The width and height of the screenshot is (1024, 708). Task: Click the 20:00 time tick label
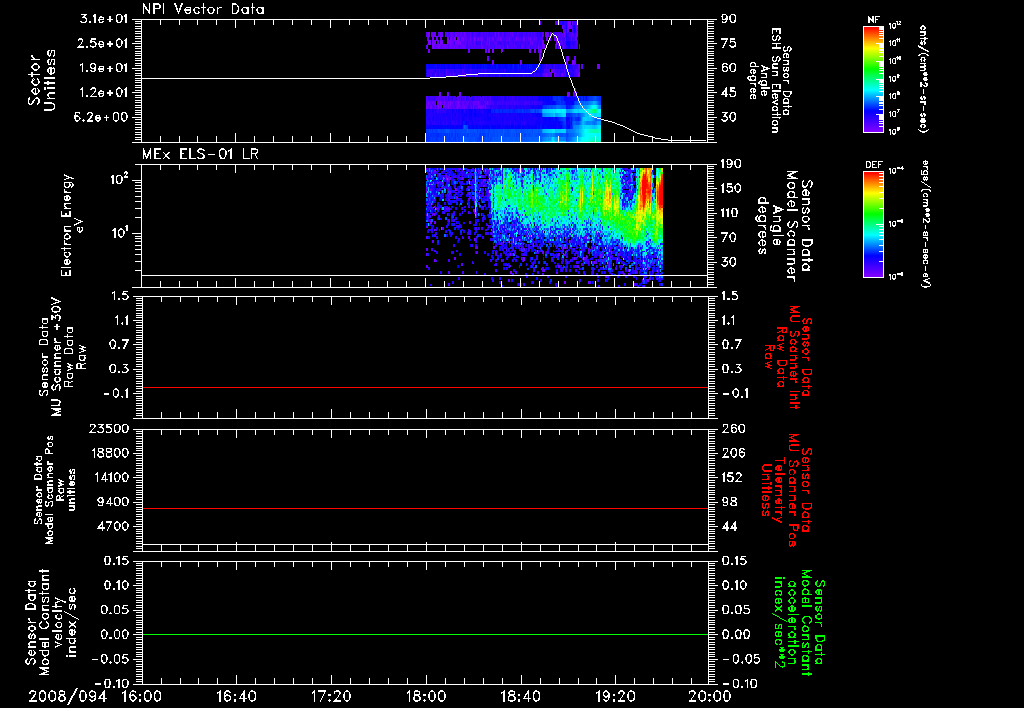point(711,696)
